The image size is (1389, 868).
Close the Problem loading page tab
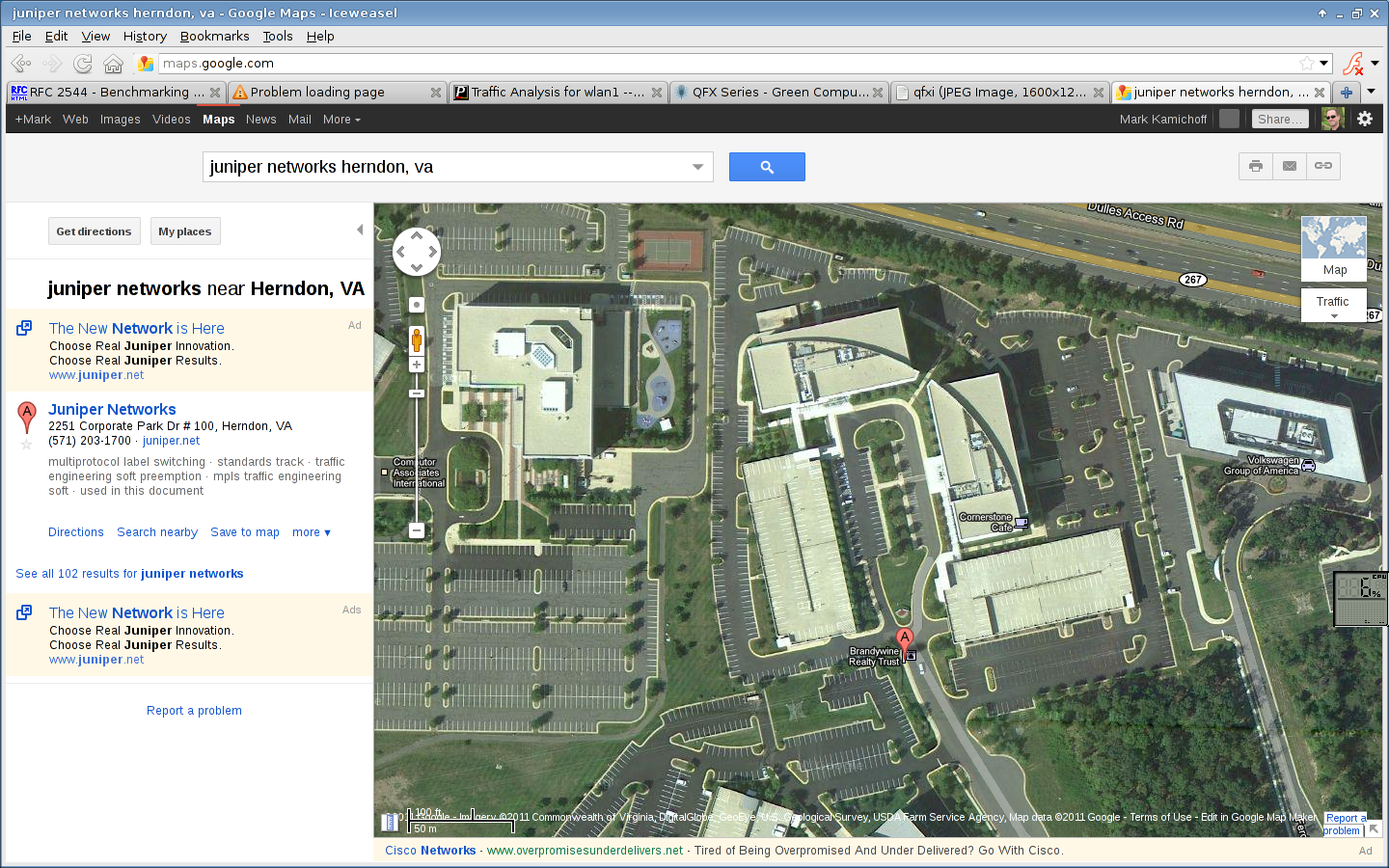[x=435, y=93]
